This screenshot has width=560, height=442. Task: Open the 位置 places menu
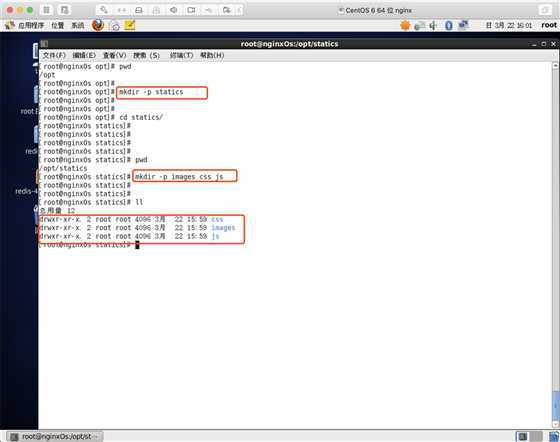(58, 25)
